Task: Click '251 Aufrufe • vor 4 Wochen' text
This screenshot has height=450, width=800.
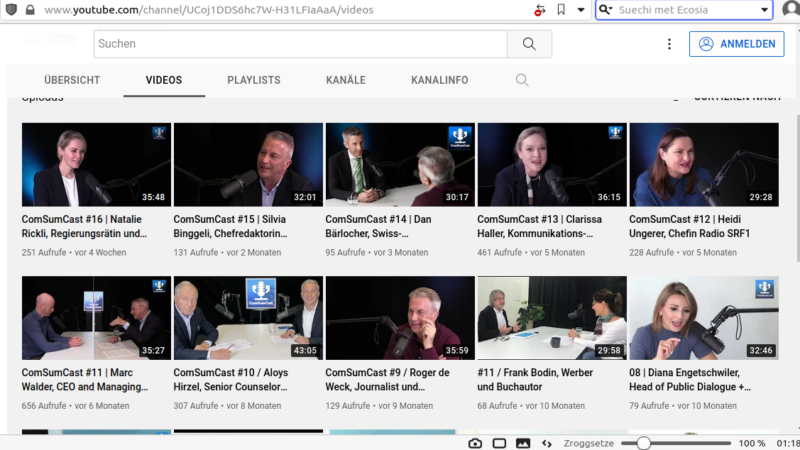Action: pyautogui.click(x=74, y=253)
